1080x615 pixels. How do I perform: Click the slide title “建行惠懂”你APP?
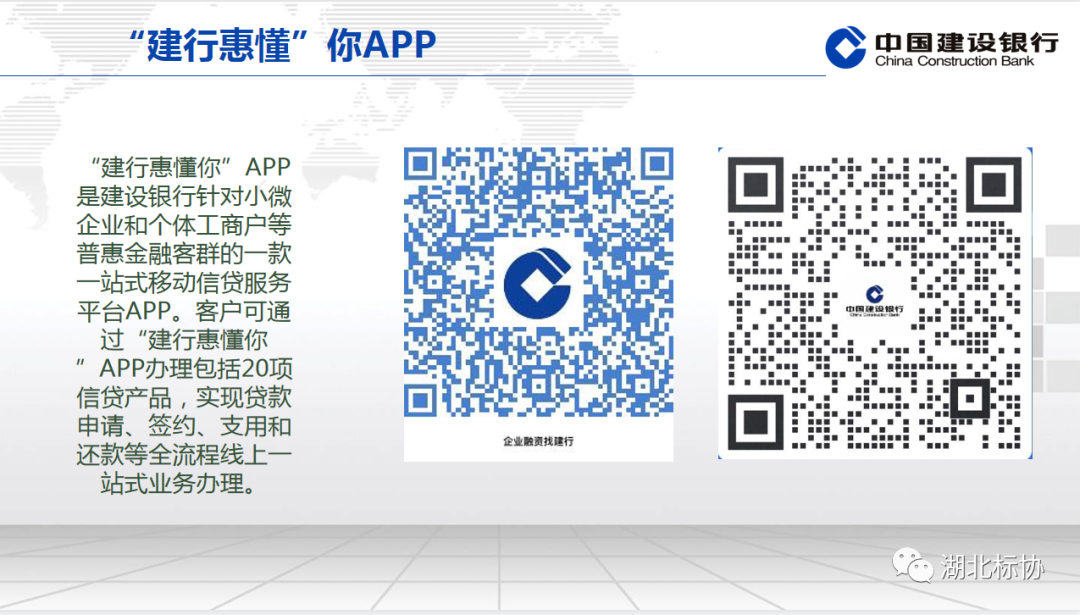pos(282,45)
